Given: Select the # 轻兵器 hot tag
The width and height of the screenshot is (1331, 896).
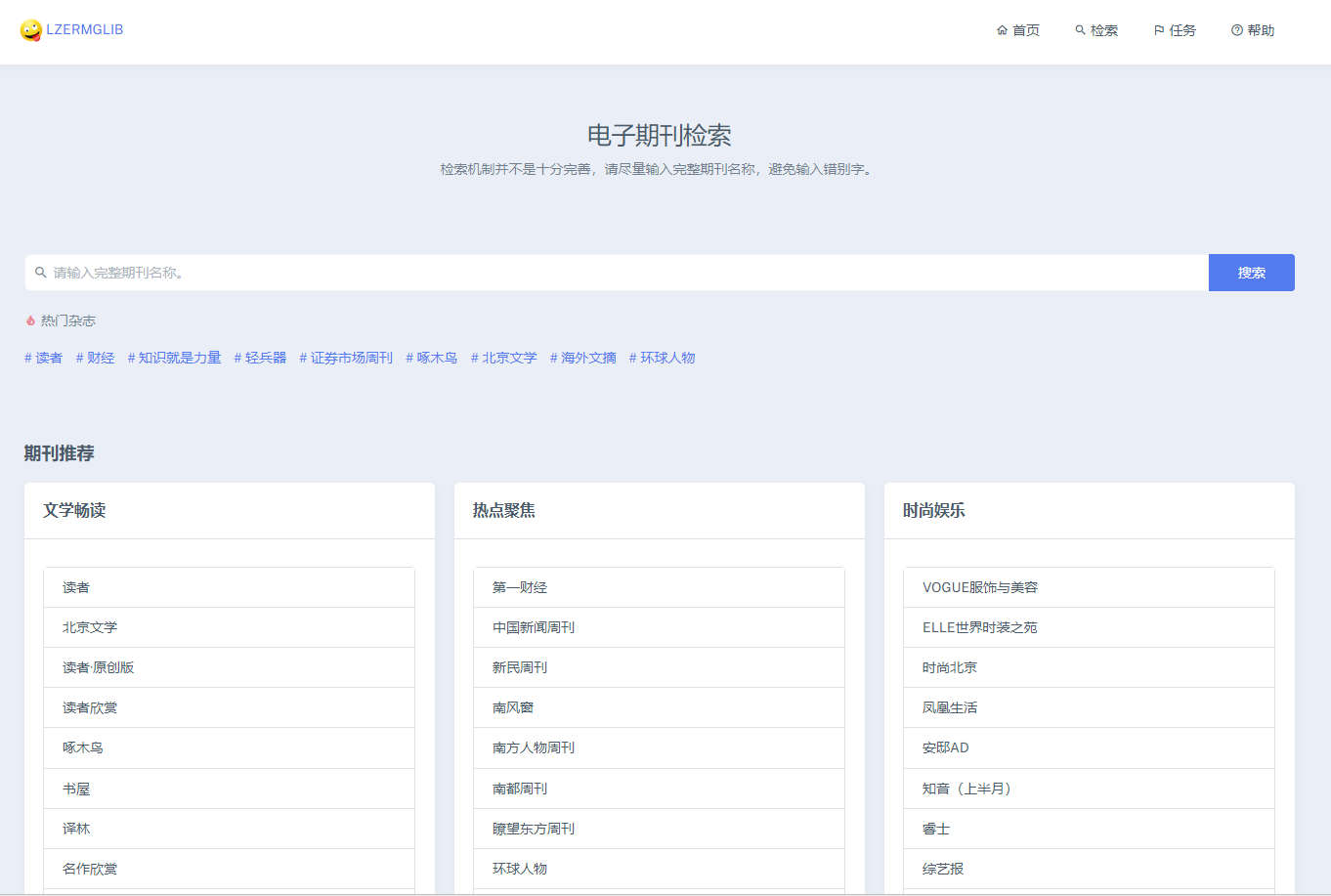Looking at the screenshot, I should (x=260, y=358).
